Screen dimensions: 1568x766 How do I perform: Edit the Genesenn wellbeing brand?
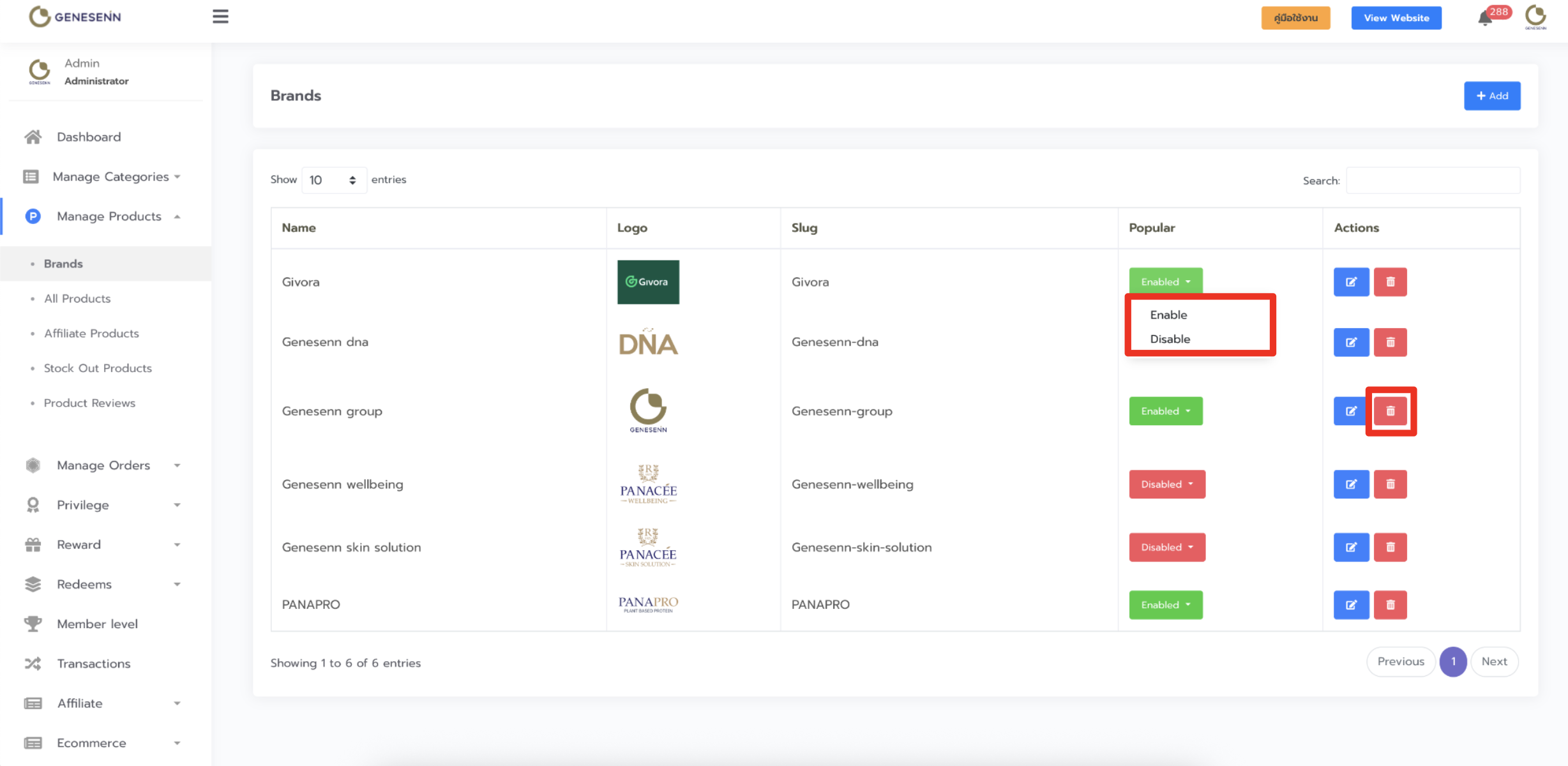(x=1351, y=484)
